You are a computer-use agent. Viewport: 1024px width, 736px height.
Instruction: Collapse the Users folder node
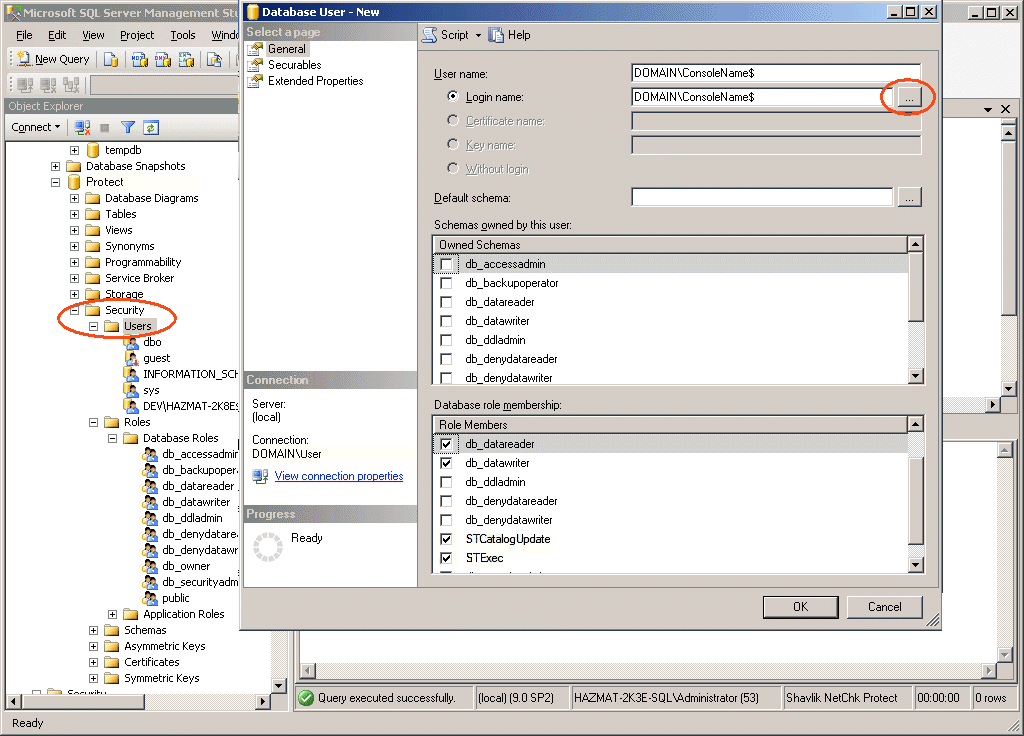coord(93,326)
